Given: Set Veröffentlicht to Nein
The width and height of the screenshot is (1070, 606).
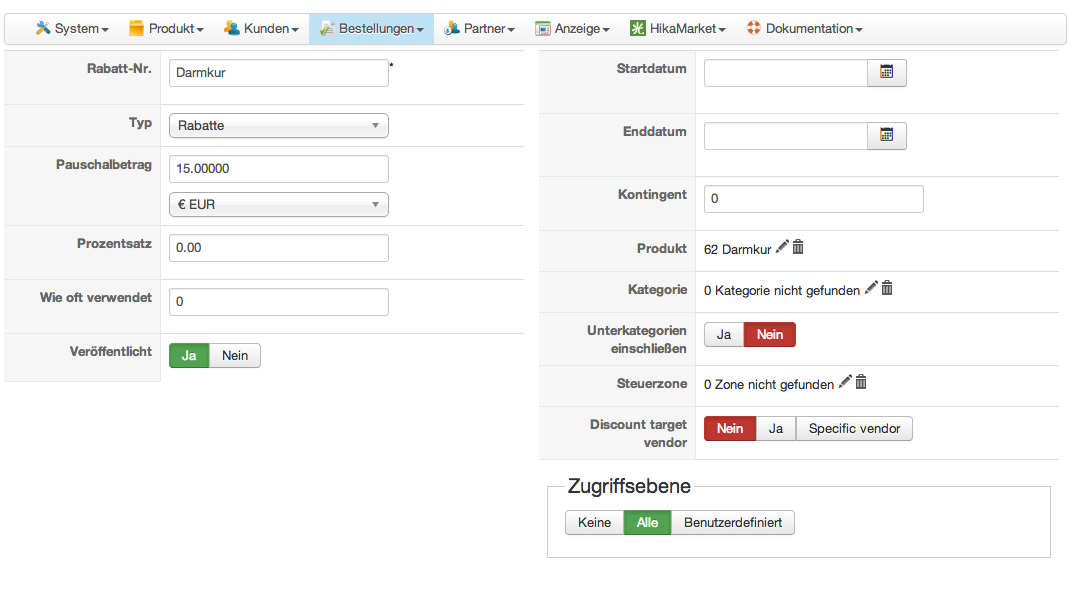Looking at the screenshot, I should pyautogui.click(x=235, y=356).
